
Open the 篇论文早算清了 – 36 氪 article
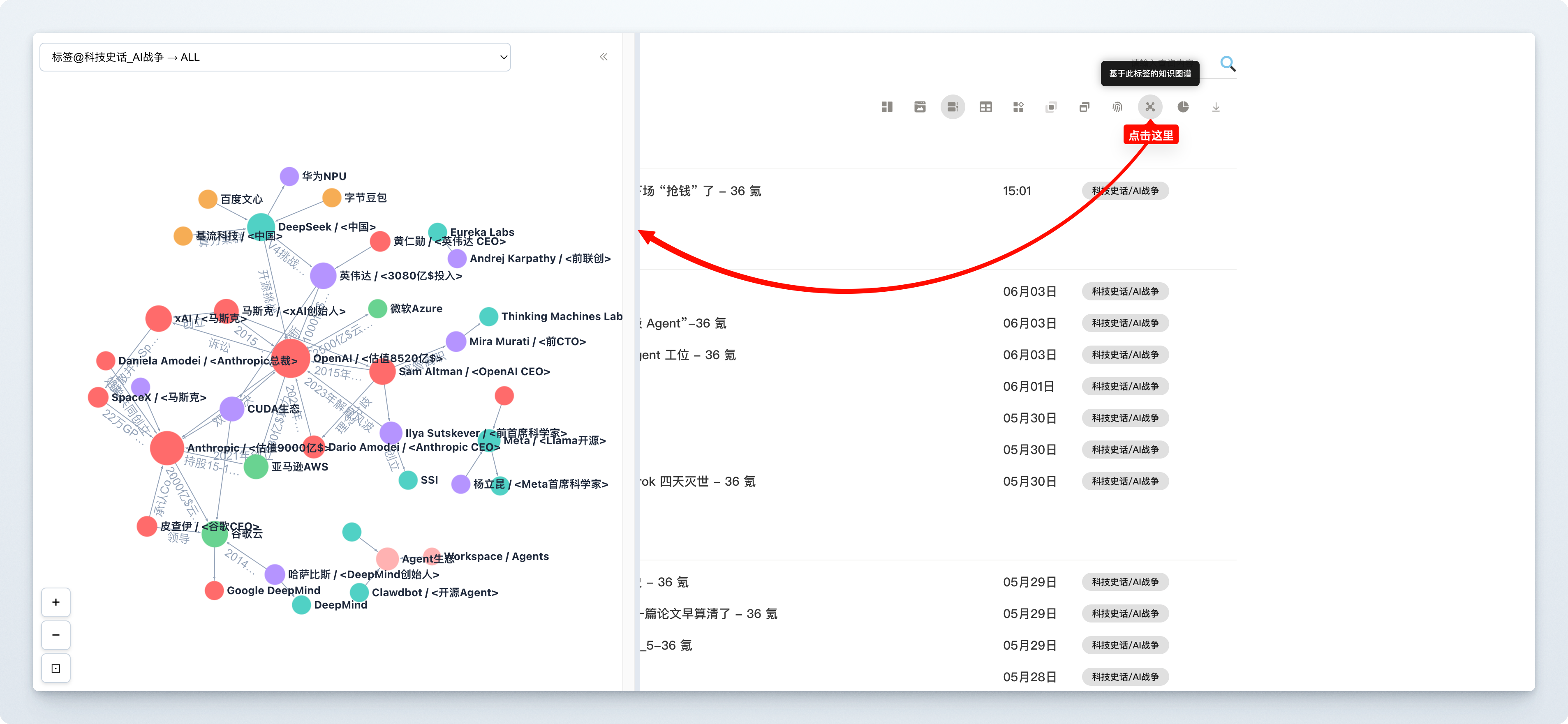pyautogui.click(x=708, y=613)
